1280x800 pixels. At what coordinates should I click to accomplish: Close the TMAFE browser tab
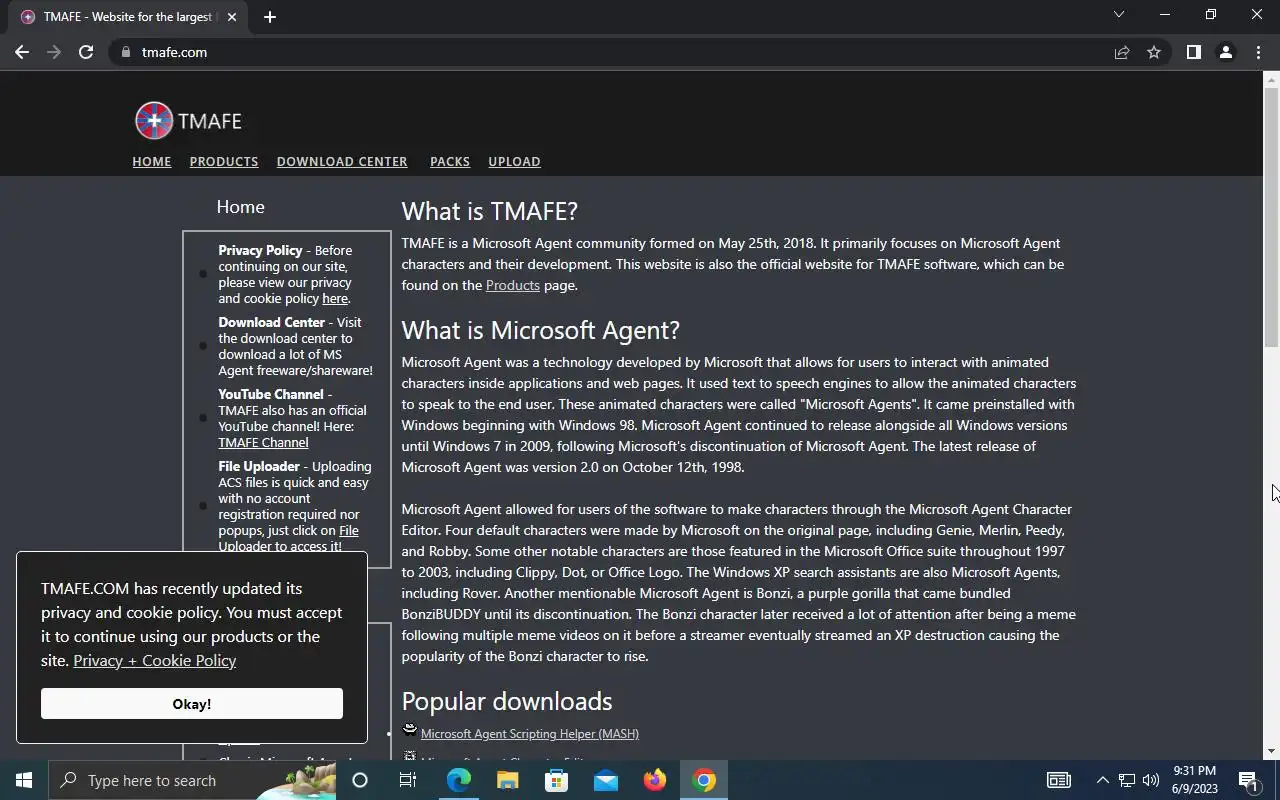pyautogui.click(x=232, y=17)
